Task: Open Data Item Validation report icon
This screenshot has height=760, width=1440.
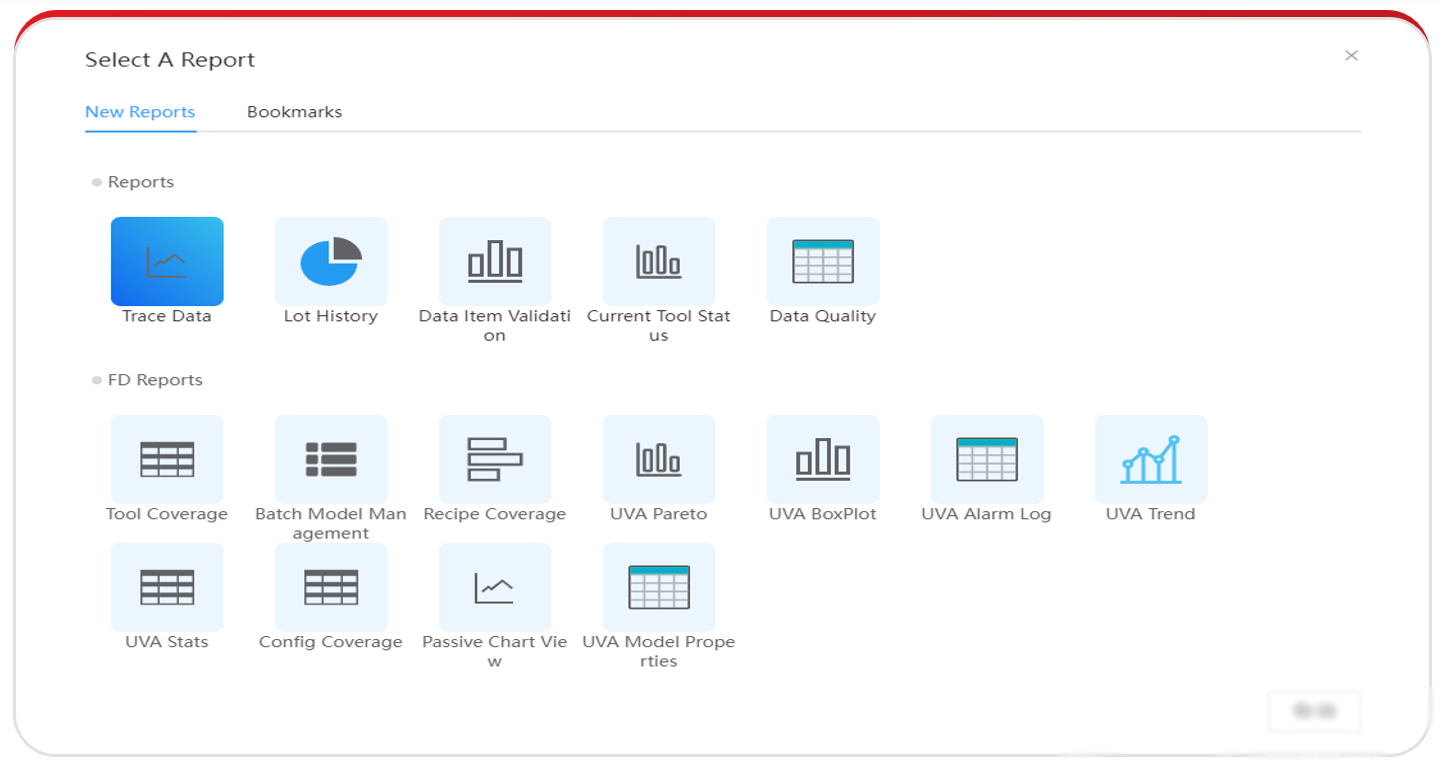Action: [x=495, y=261]
